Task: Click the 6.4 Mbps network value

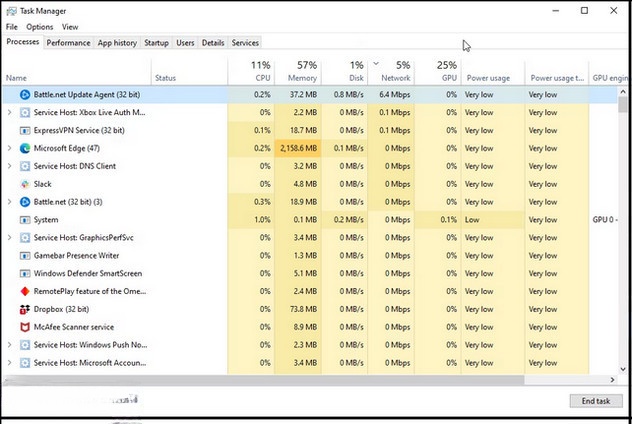Action: [x=395, y=95]
